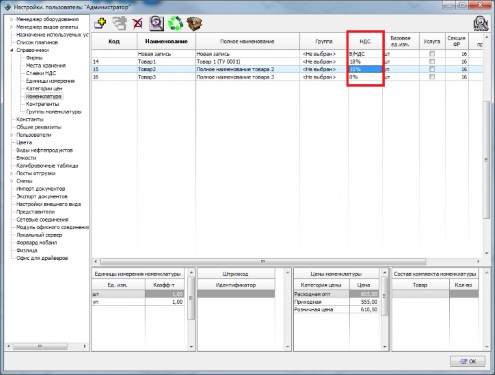Click Группа cell of Товар3 row
The width and height of the screenshot is (495, 375).
coord(324,77)
